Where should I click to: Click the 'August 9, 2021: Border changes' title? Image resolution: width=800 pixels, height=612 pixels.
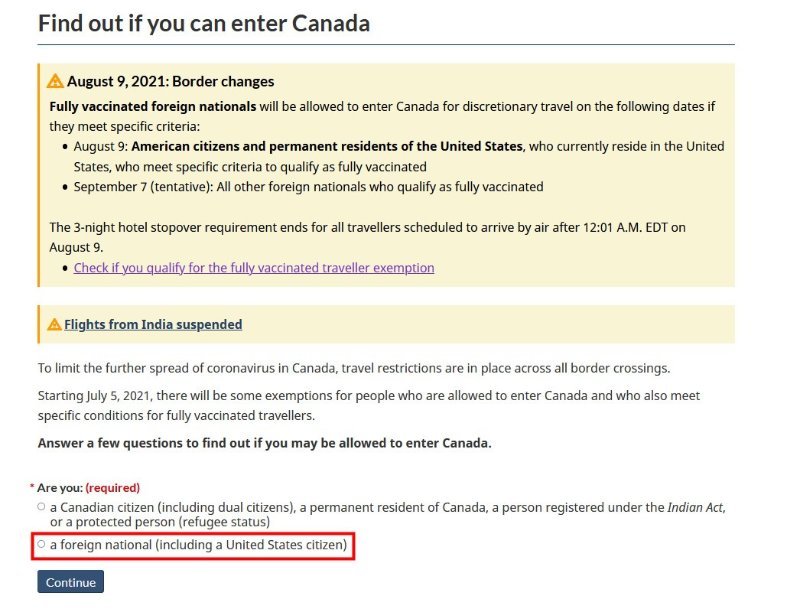coord(170,82)
